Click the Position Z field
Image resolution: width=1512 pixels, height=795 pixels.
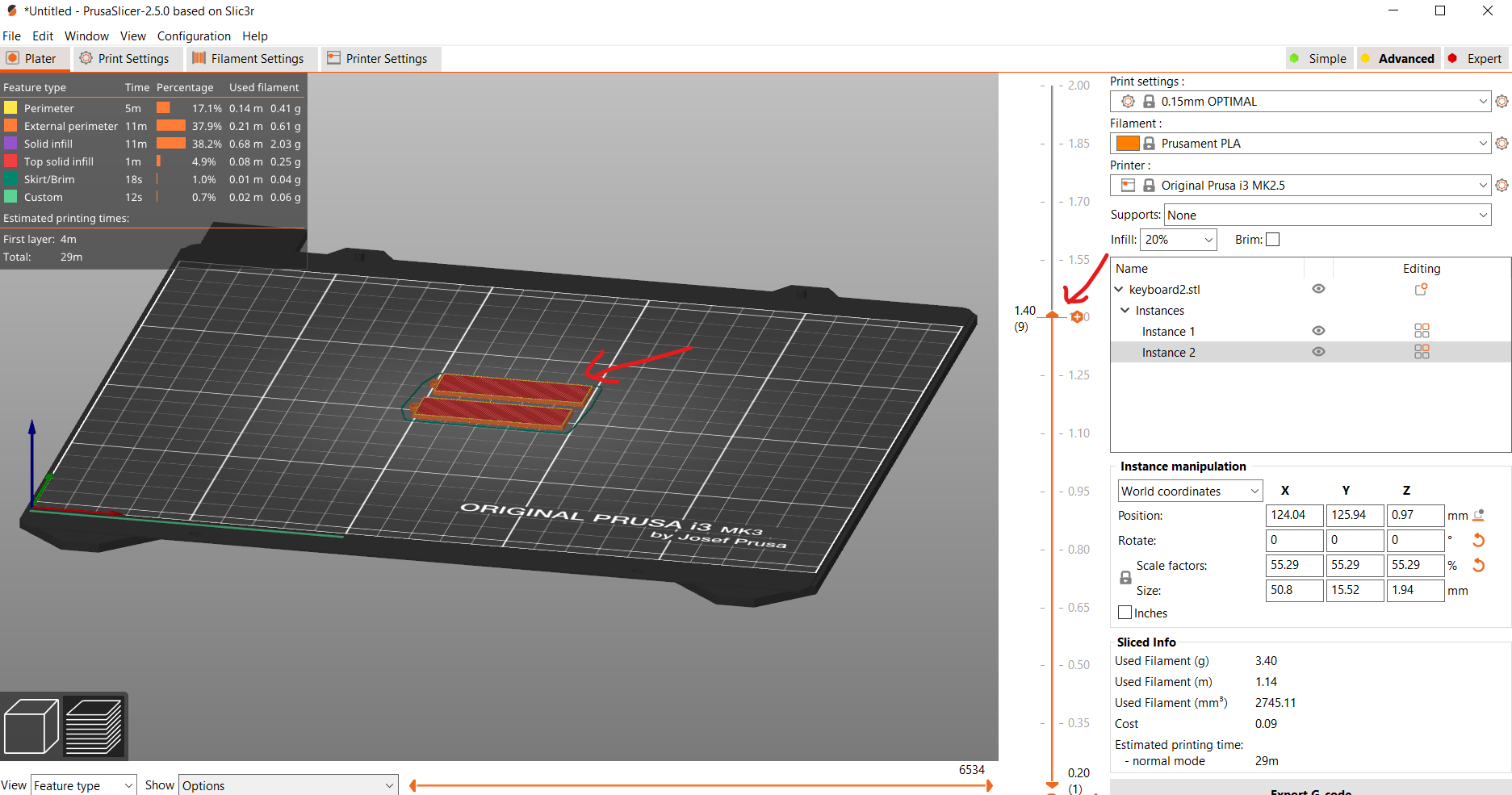(x=1415, y=515)
